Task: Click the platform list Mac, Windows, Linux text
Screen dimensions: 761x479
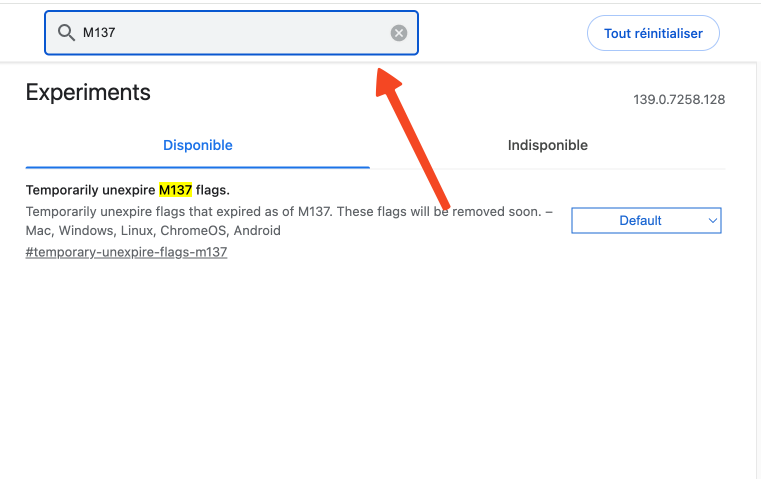Action: [x=153, y=230]
